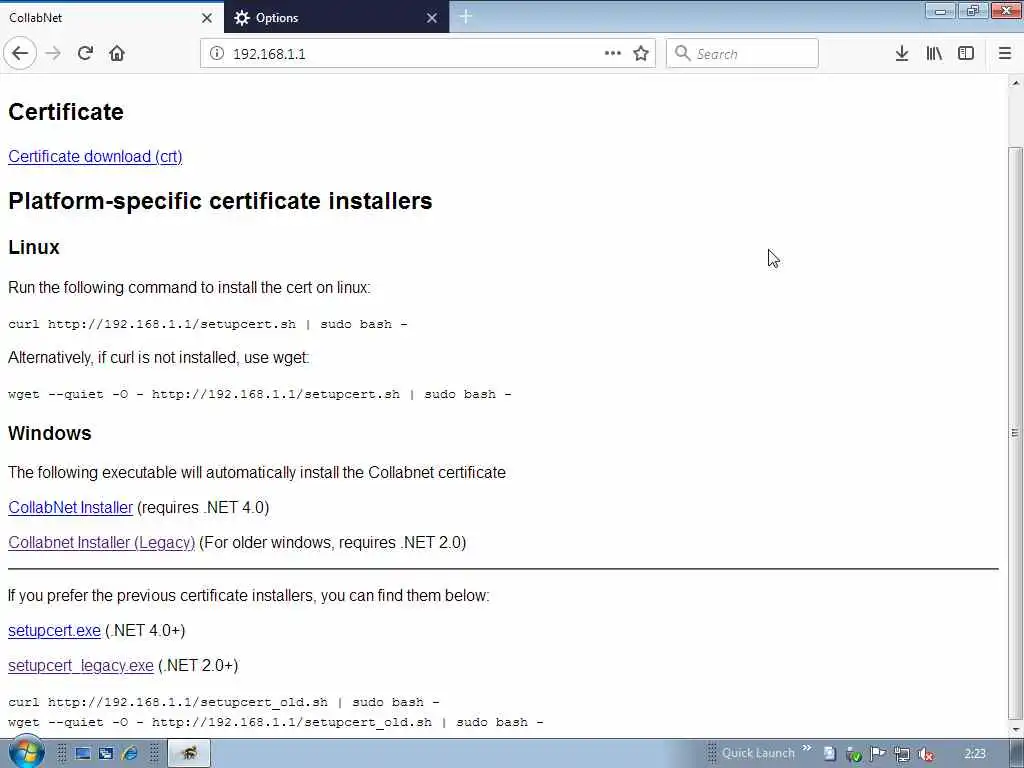This screenshot has width=1024, height=768.
Task: Click the scrollbar down arrow
Action: tap(1015, 729)
